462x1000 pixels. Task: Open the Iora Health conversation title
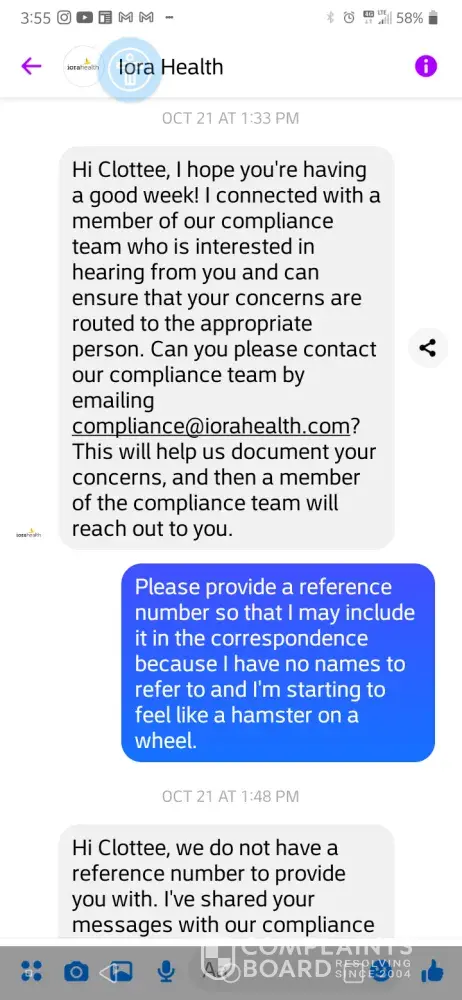[171, 66]
